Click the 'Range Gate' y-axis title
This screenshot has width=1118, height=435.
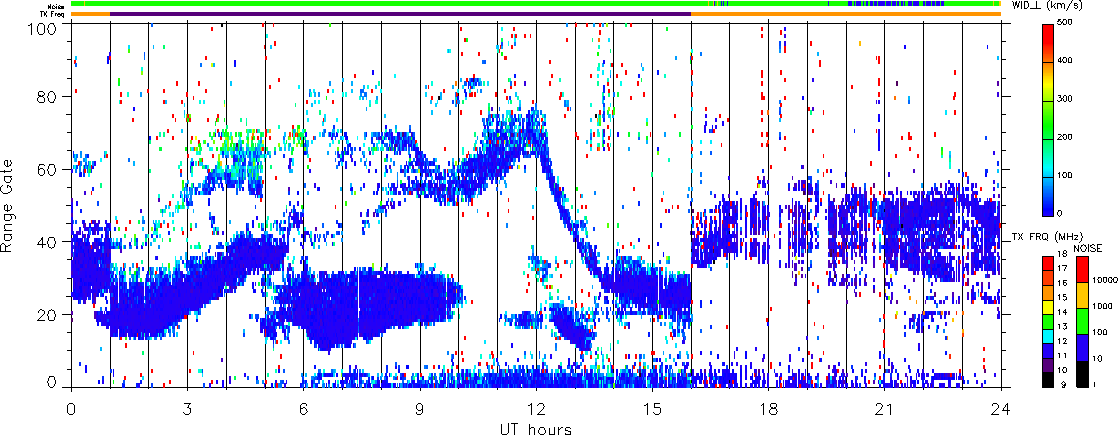click(9, 205)
